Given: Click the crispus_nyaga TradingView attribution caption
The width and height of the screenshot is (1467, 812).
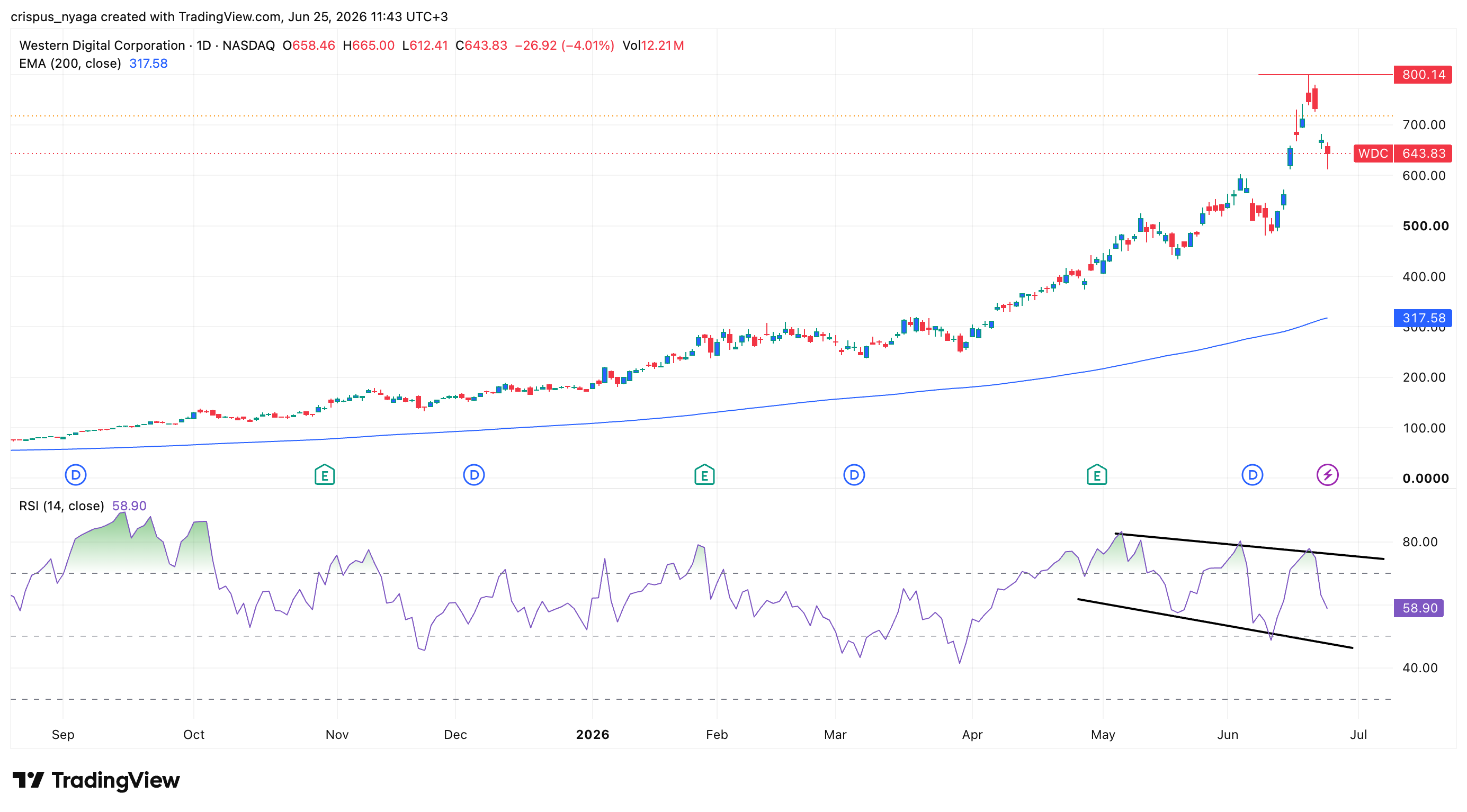Looking at the screenshot, I should click(229, 16).
